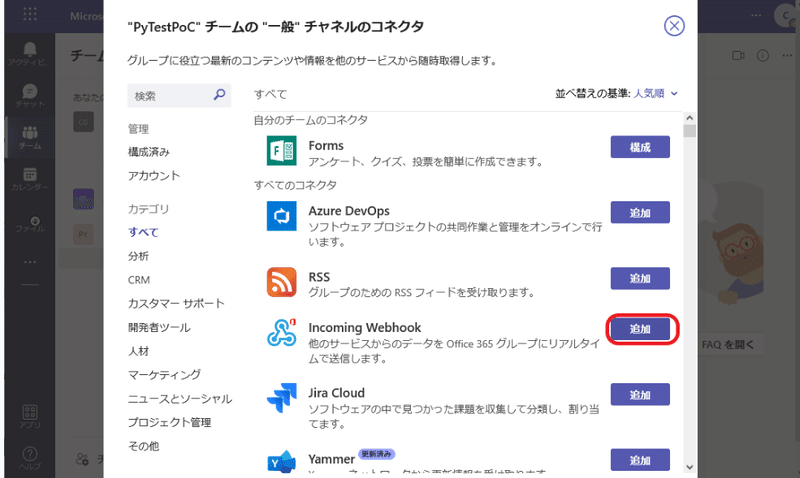Viewport: 800px width, 478px height.
Task: Click the connector list scrollbar thumb
Action: (x=689, y=131)
